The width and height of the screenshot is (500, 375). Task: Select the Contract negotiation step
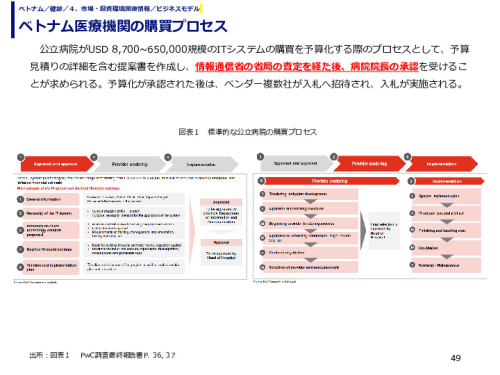click(309, 253)
